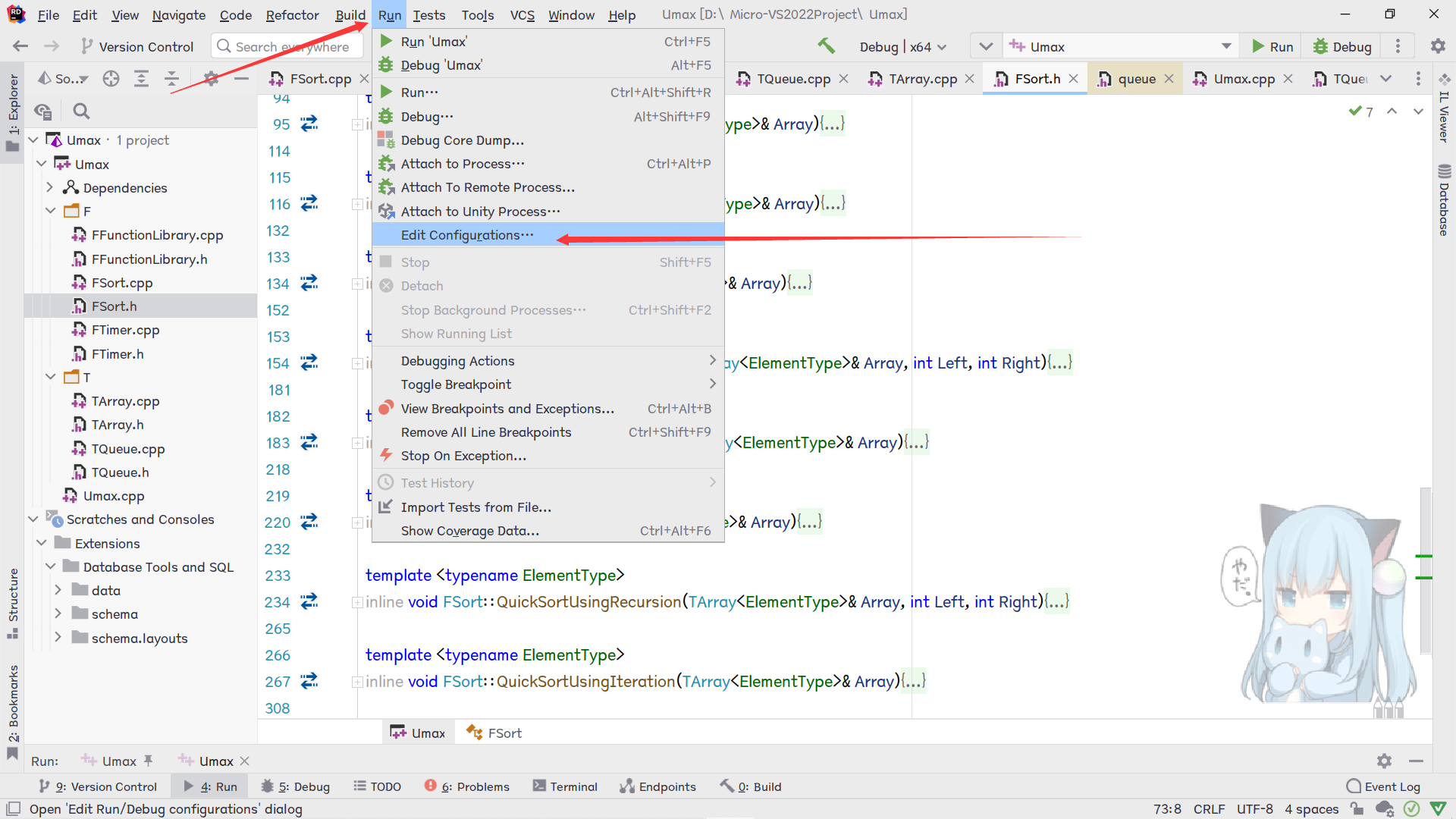1456x819 pixels.
Task: Expand the Dependencies tree node
Action: (50, 187)
